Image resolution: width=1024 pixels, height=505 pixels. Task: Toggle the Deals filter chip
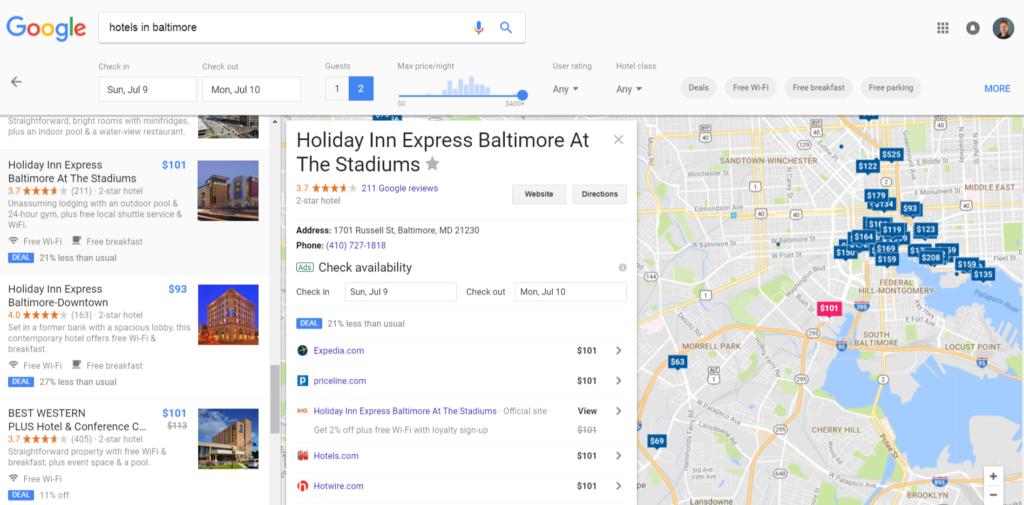[699, 88]
